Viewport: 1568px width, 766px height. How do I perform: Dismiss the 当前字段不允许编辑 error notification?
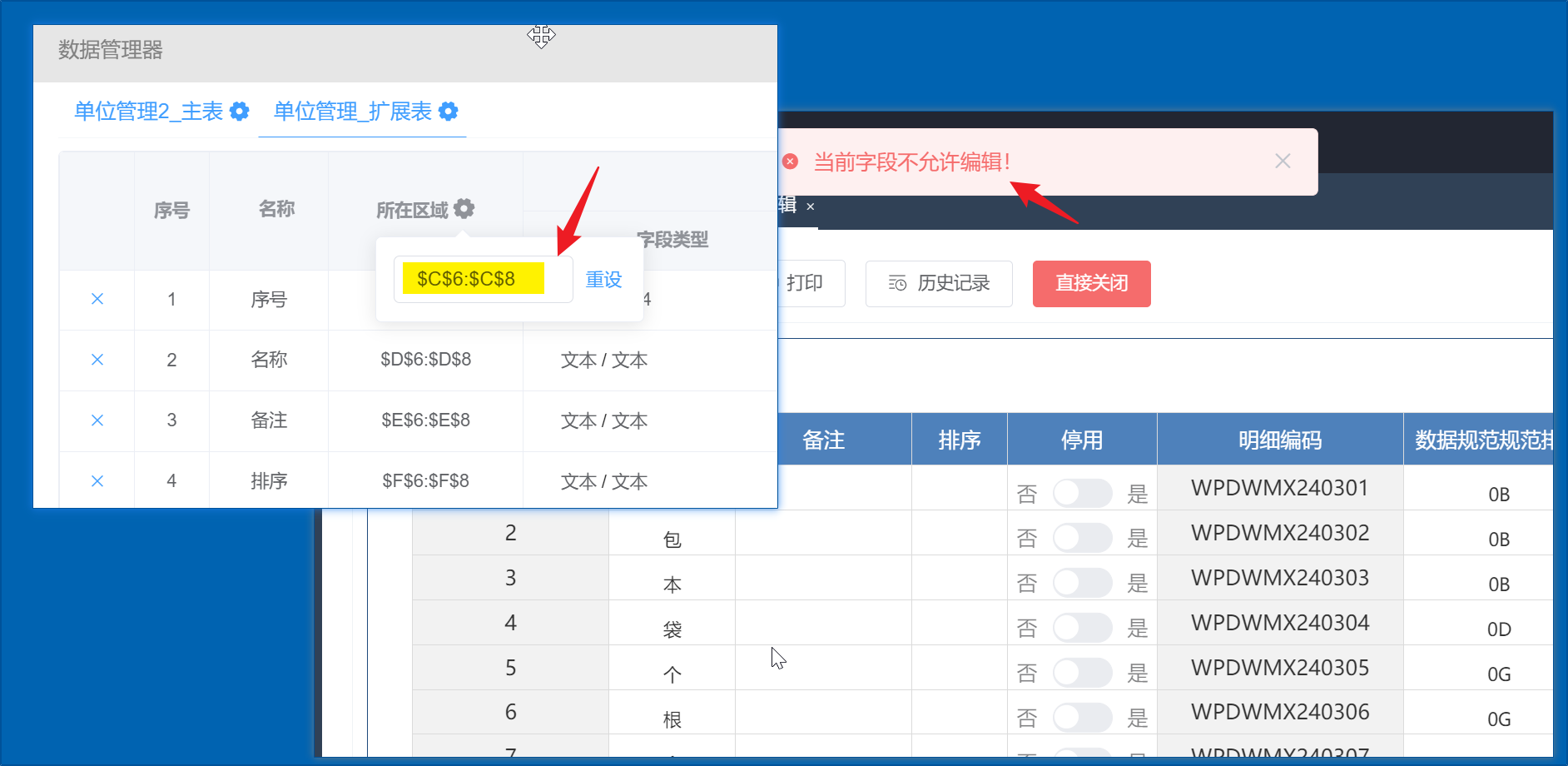1283,162
